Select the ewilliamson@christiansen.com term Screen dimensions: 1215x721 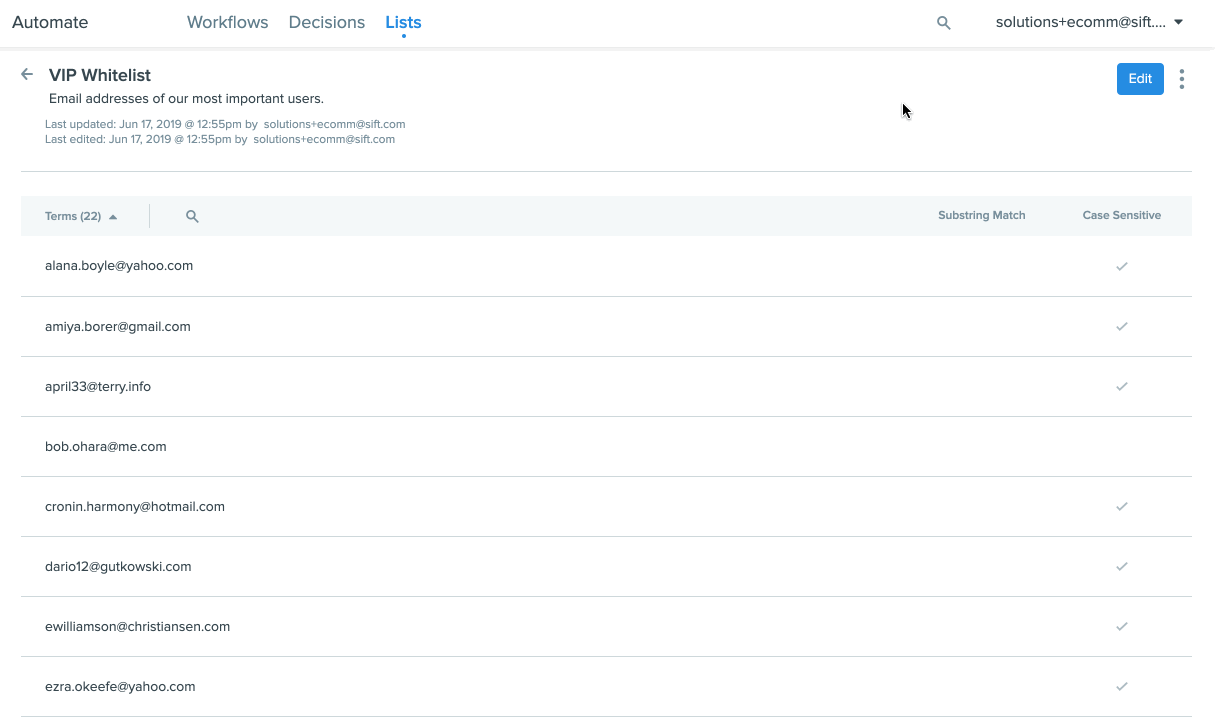[138, 626]
